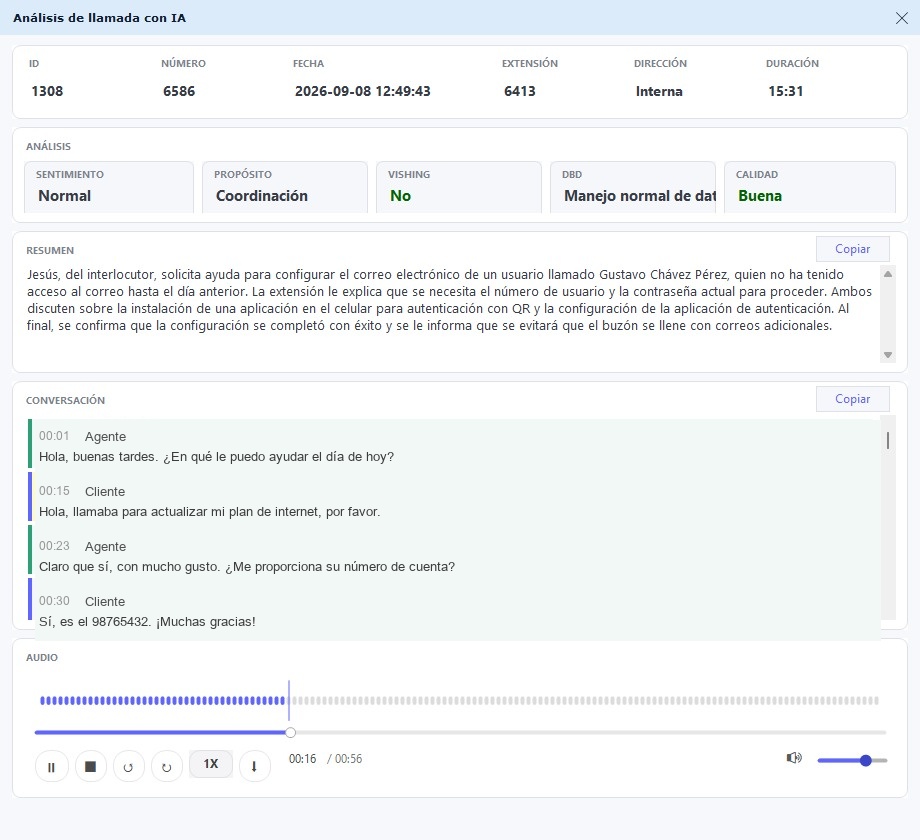This screenshot has width=920, height=840.
Task: Select the 00:23 Agente message requesting account number
Action: point(455,550)
